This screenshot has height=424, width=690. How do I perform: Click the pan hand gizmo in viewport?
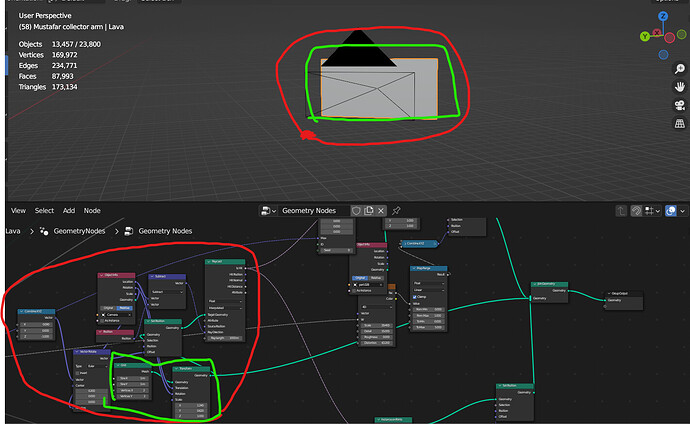point(679,87)
